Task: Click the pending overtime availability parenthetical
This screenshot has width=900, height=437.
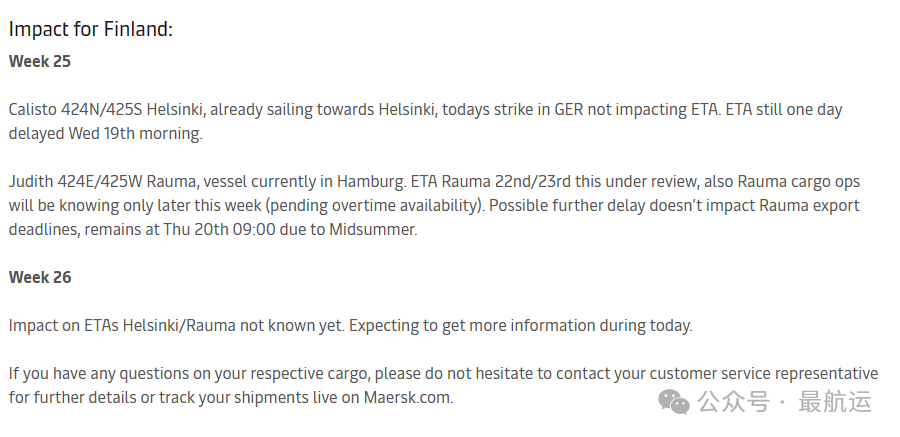Action: point(375,206)
